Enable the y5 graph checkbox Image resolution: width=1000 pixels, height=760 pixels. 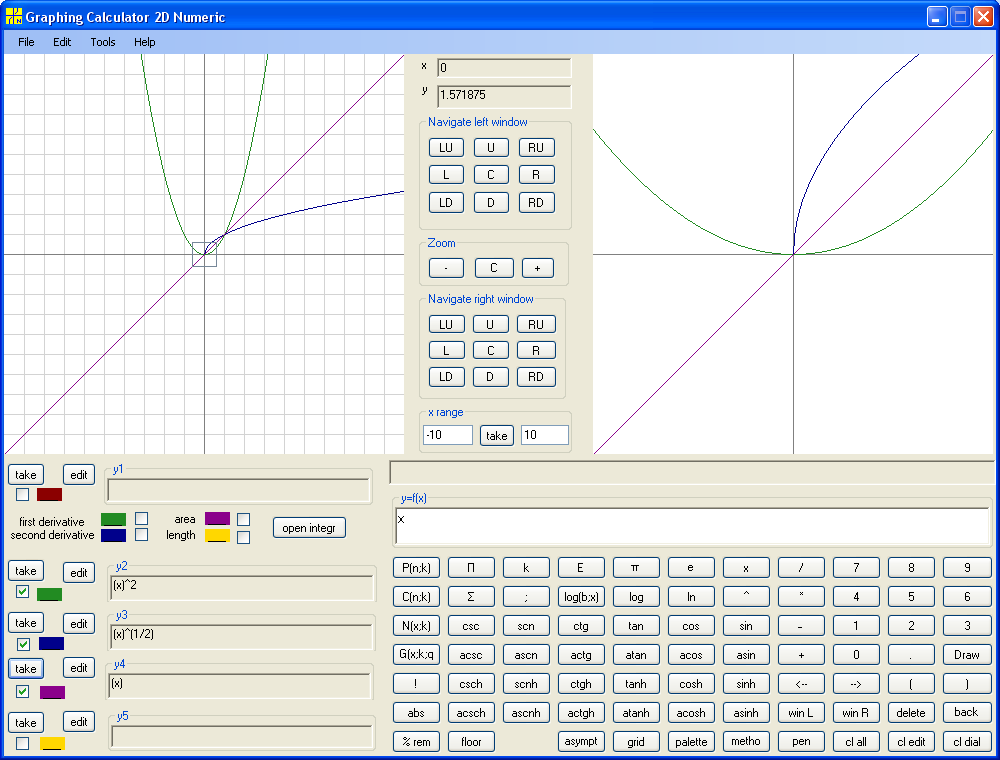22,743
